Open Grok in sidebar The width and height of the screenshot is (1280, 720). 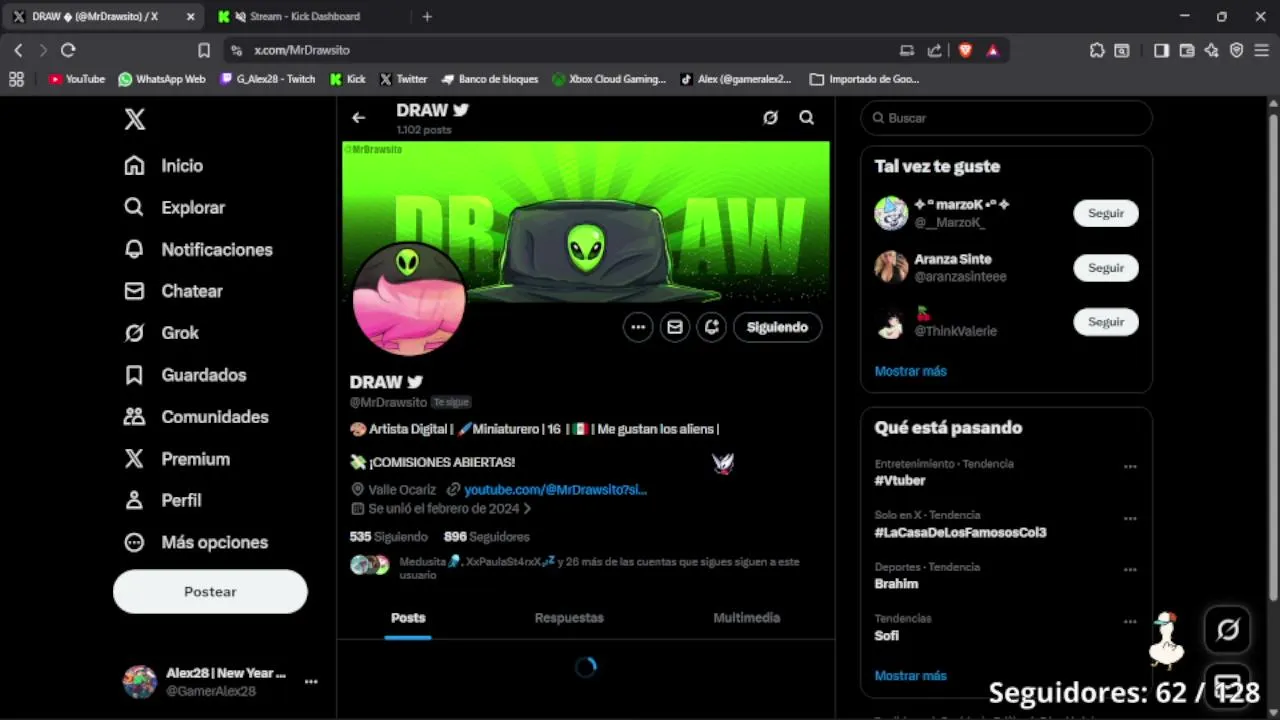[x=161, y=333]
